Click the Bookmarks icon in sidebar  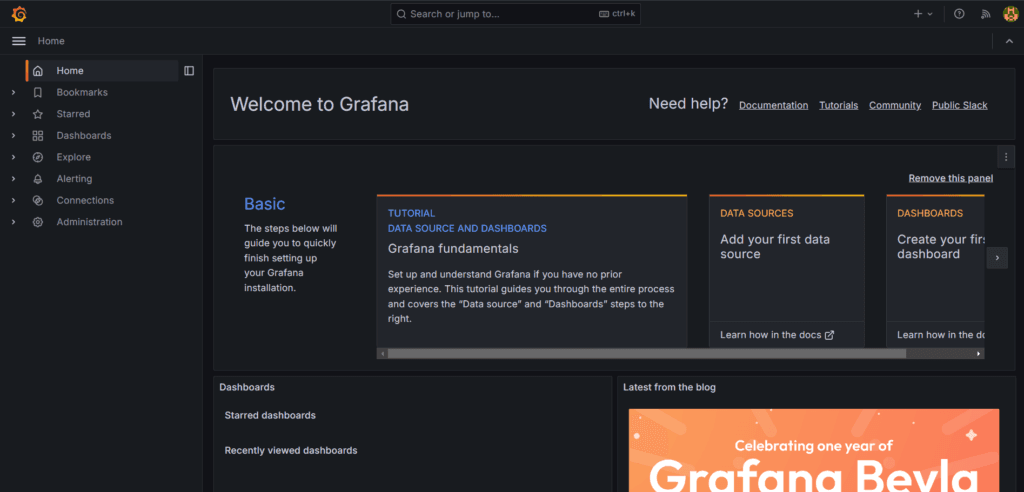pyautogui.click(x=38, y=92)
